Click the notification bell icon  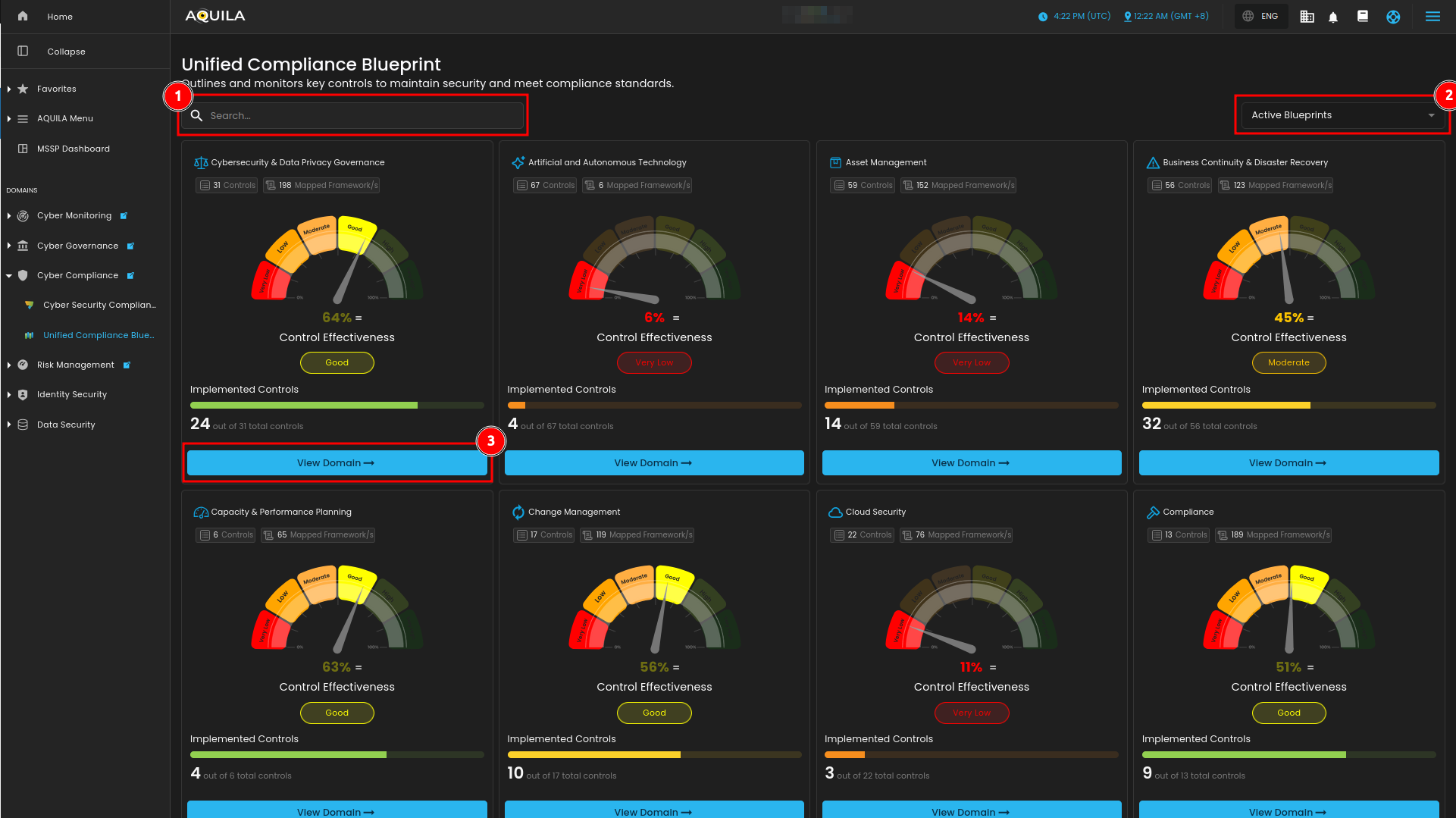1333,17
